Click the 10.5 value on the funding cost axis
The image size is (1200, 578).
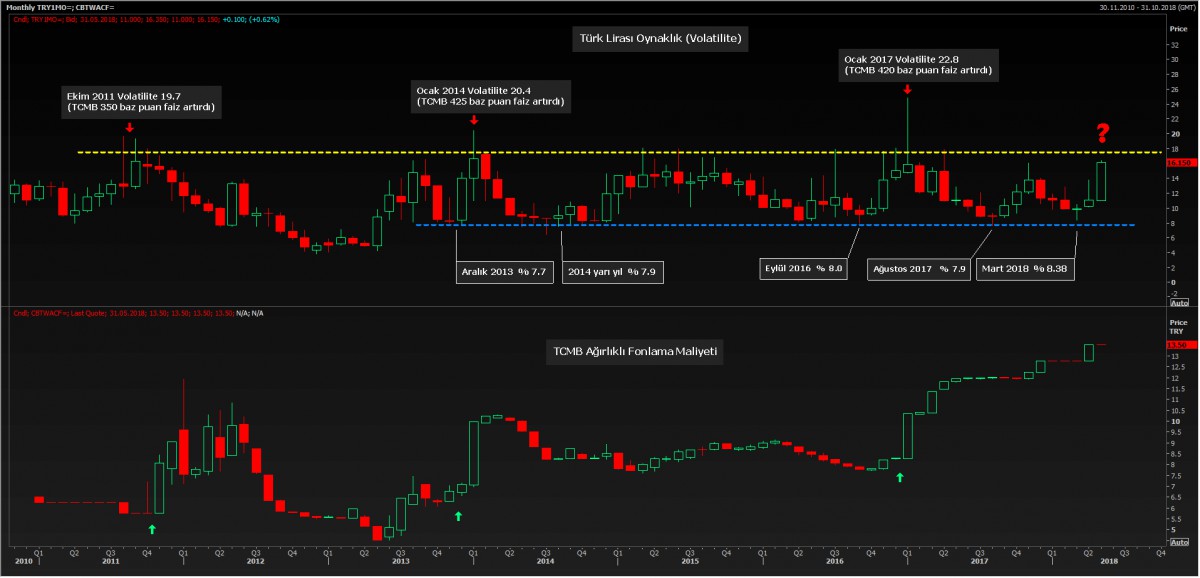pyautogui.click(x=1178, y=410)
